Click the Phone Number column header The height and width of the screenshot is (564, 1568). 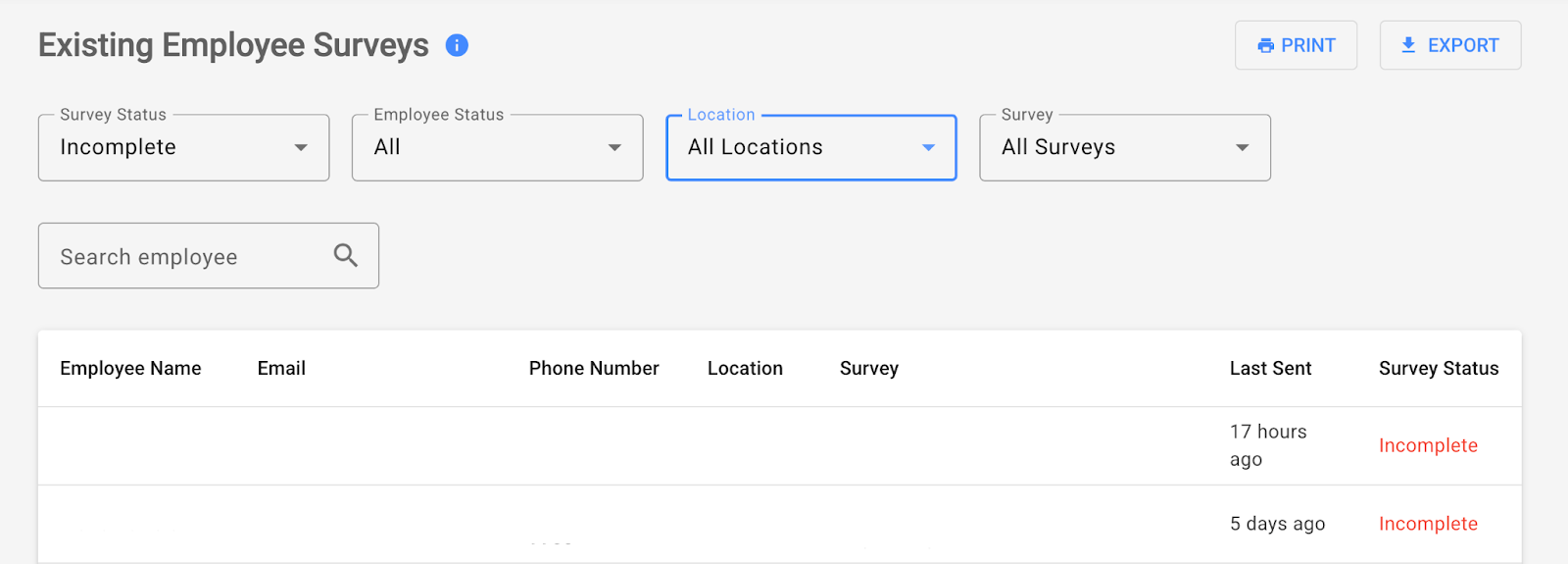(594, 369)
